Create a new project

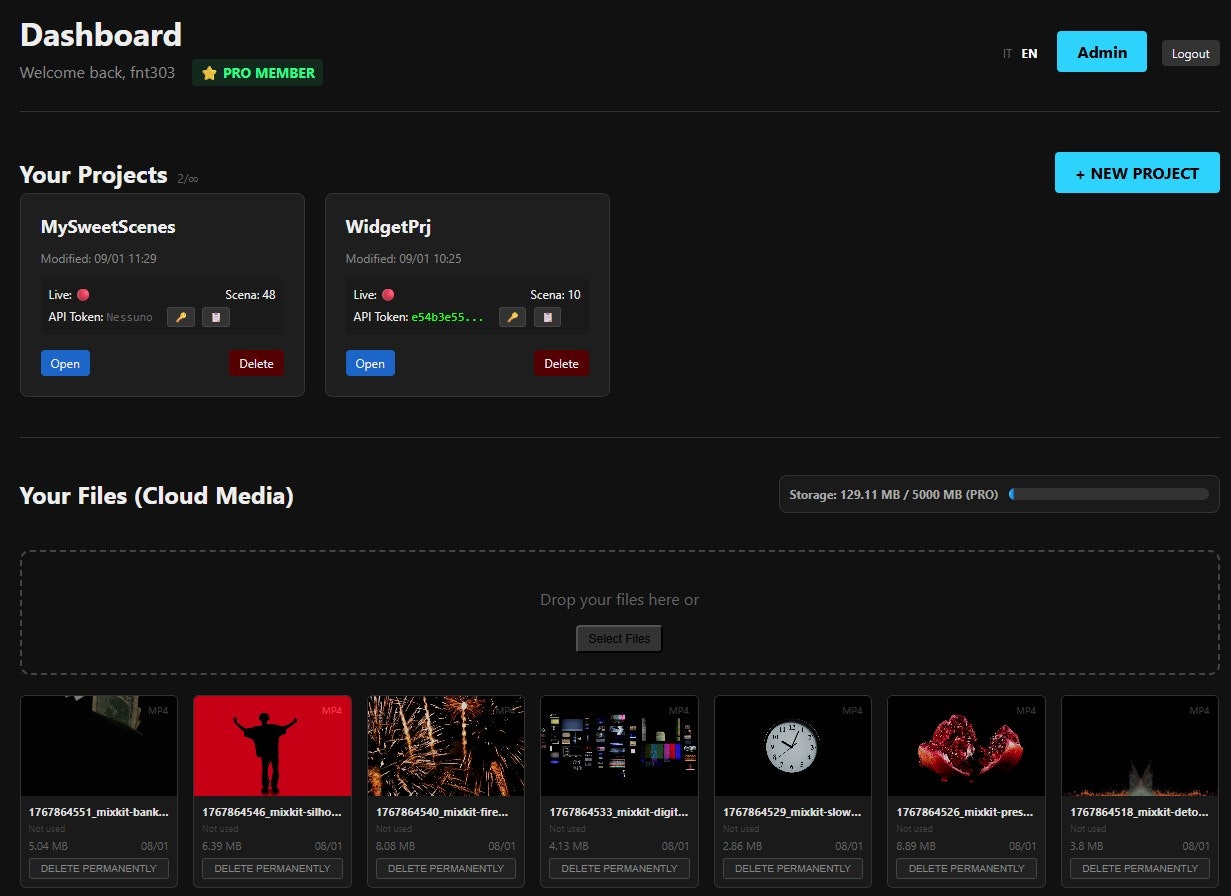(1136, 172)
